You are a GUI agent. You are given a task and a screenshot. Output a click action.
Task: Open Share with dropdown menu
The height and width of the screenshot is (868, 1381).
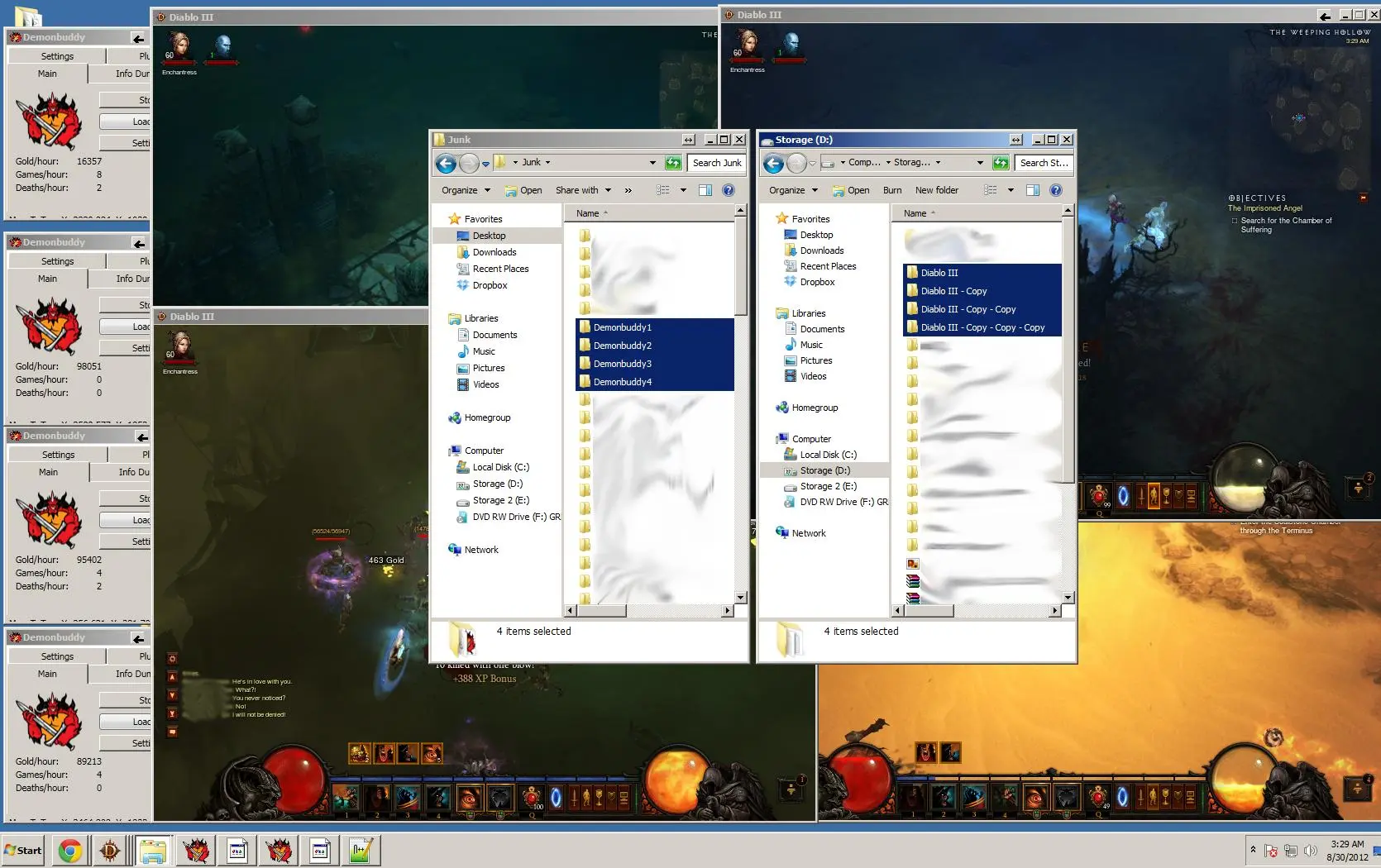click(583, 190)
